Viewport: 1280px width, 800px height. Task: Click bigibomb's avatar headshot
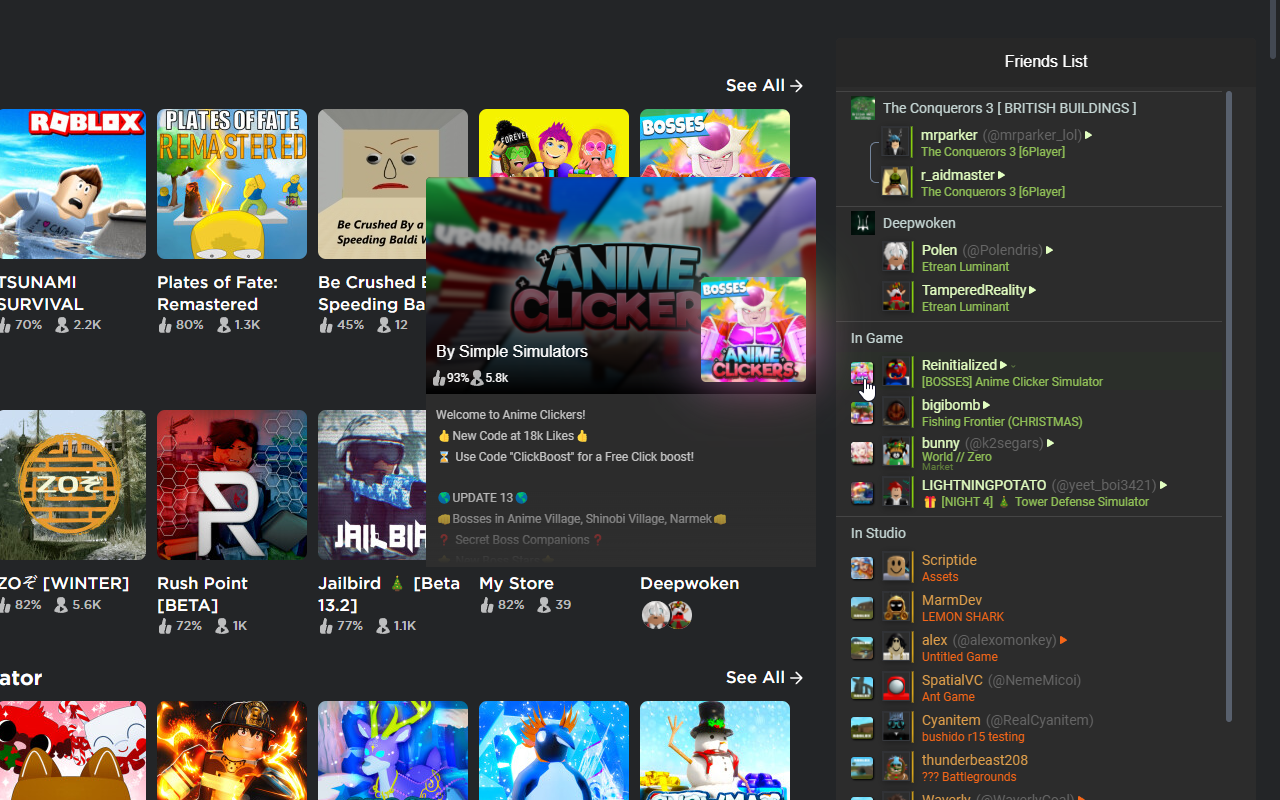[896, 412]
